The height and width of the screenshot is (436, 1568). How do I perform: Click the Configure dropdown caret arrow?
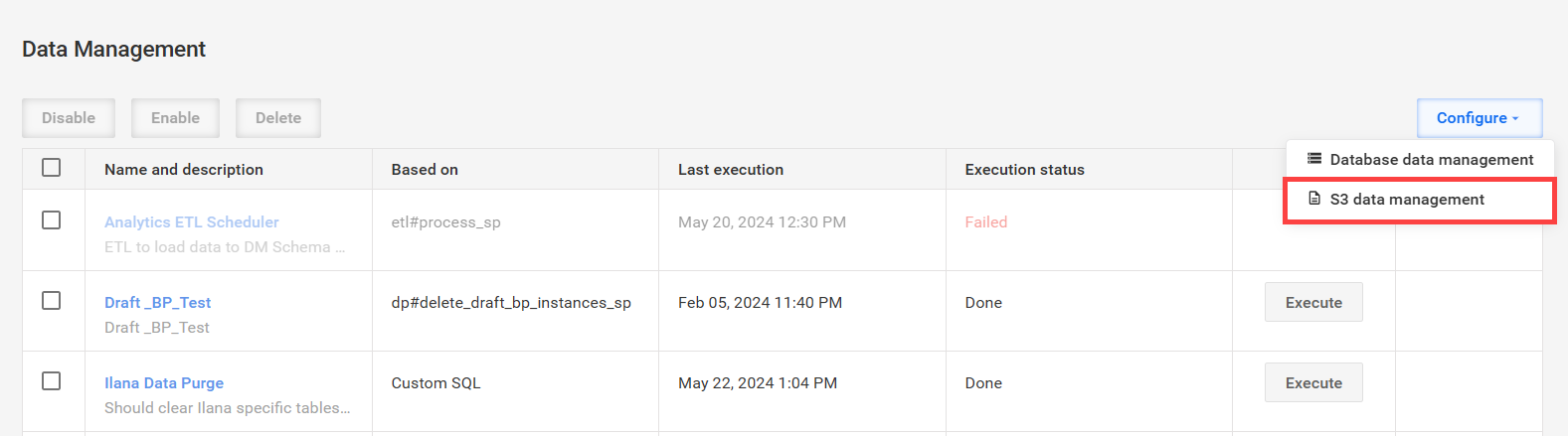click(1515, 119)
